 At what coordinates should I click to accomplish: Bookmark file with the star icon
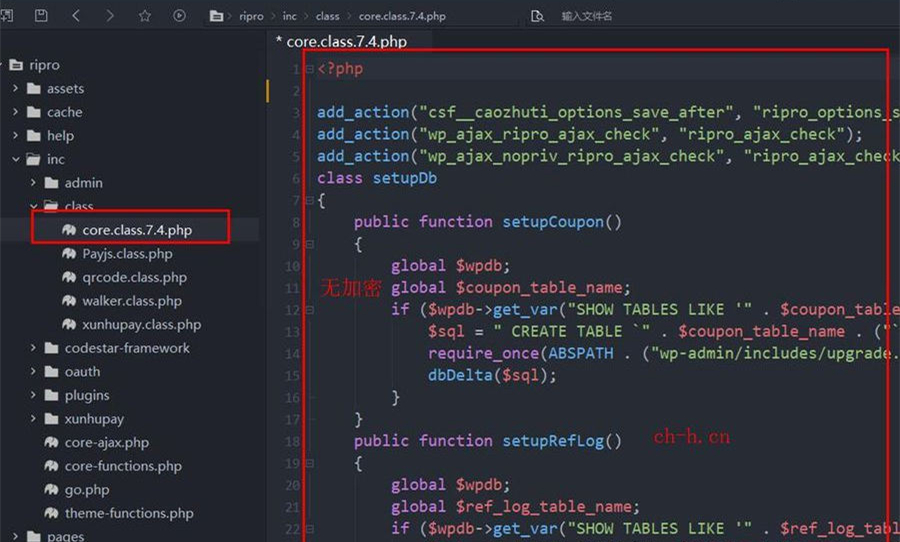click(x=145, y=16)
